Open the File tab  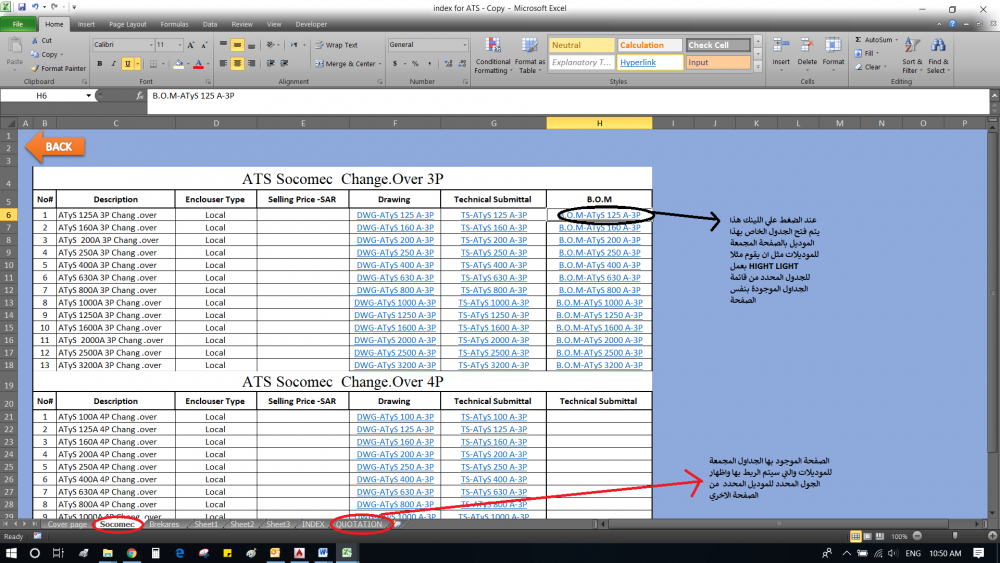tap(18, 24)
